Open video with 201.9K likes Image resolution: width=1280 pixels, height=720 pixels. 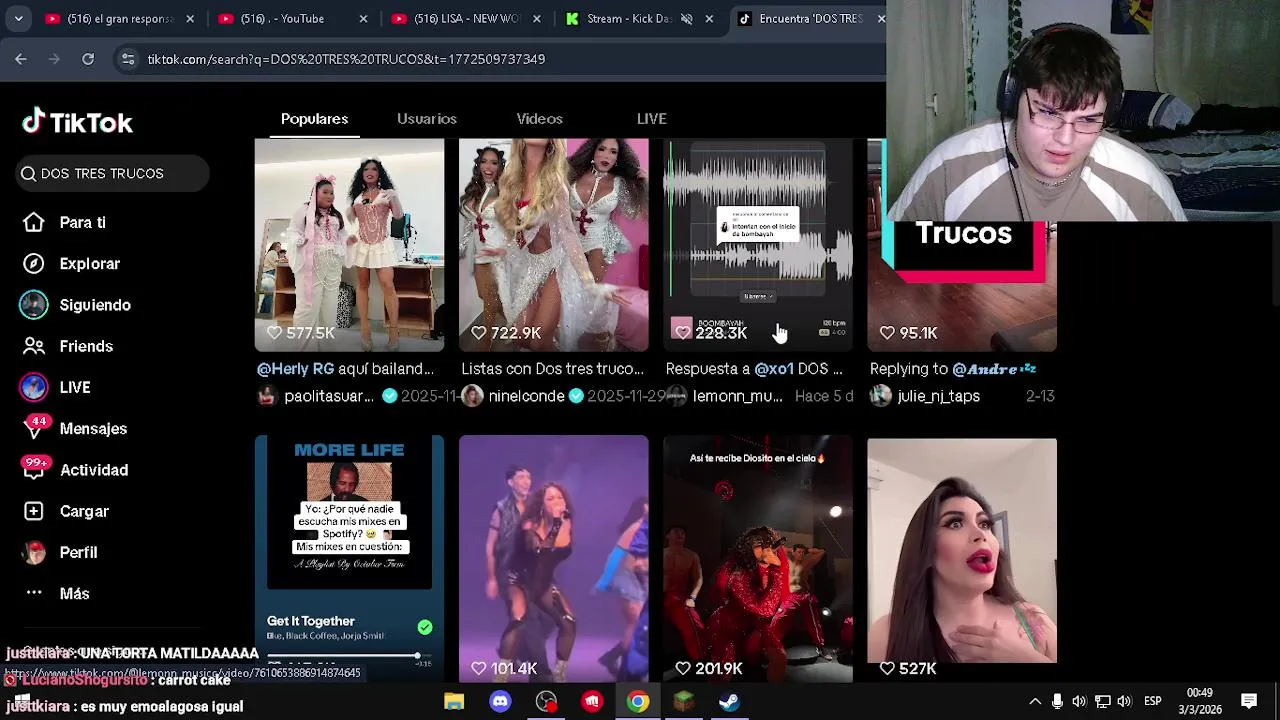[x=758, y=558]
